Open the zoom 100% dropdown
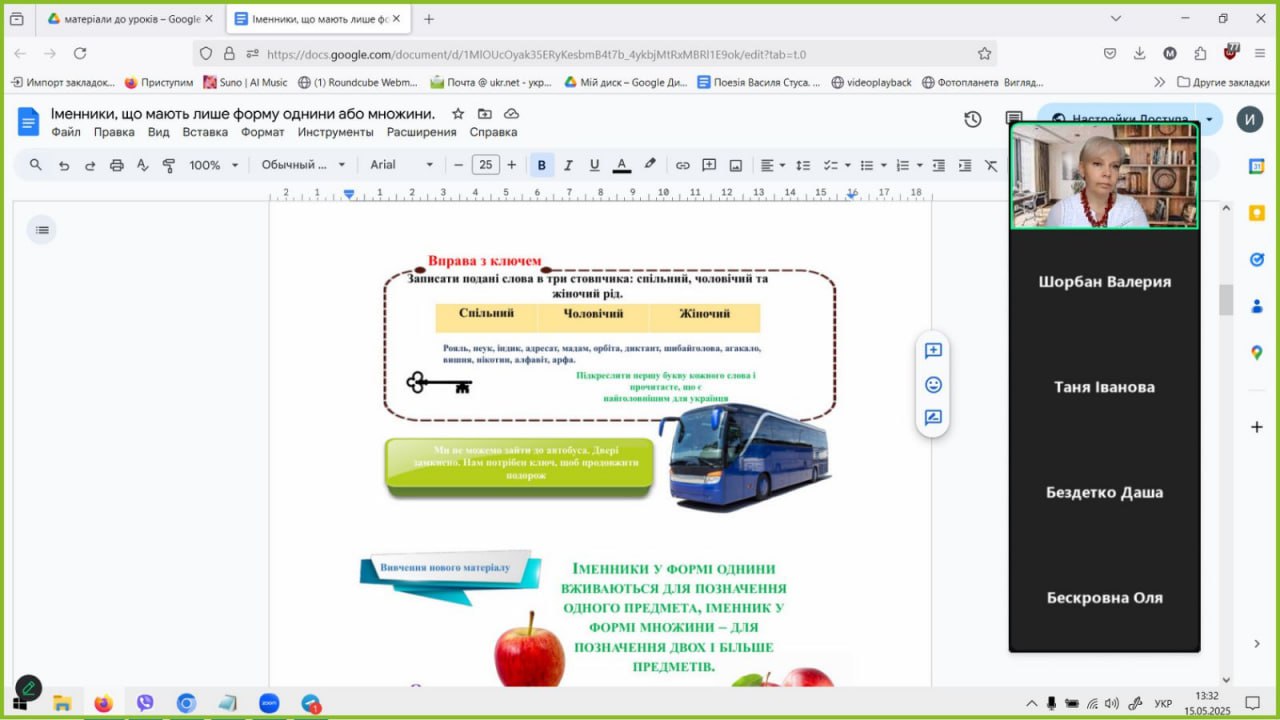The height and width of the screenshot is (720, 1280). pyautogui.click(x=214, y=165)
